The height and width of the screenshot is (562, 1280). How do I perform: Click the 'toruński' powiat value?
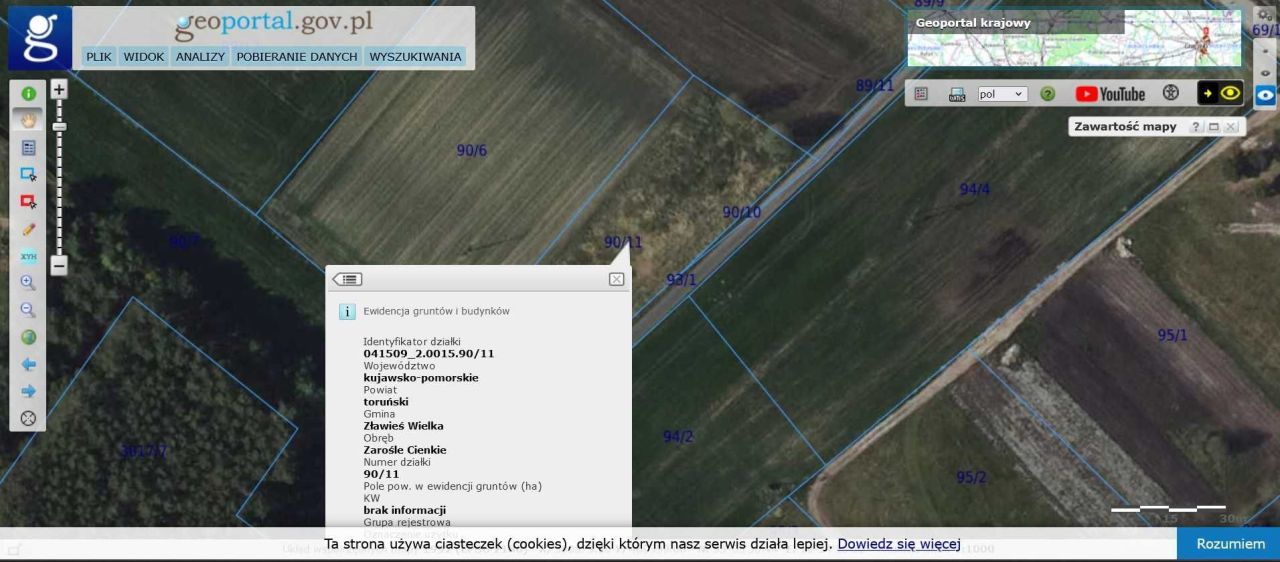click(385, 402)
